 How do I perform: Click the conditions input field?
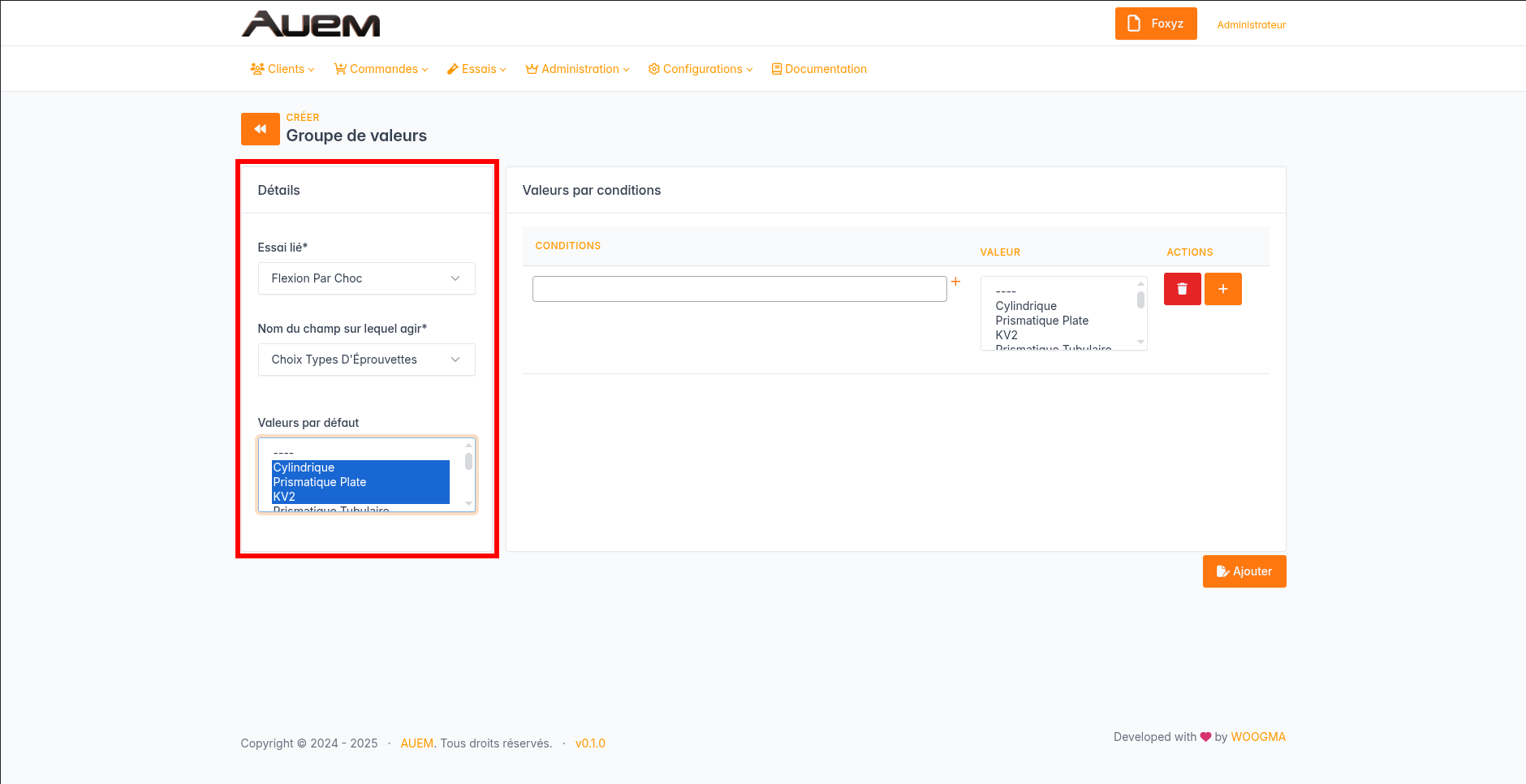pyautogui.click(x=739, y=289)
